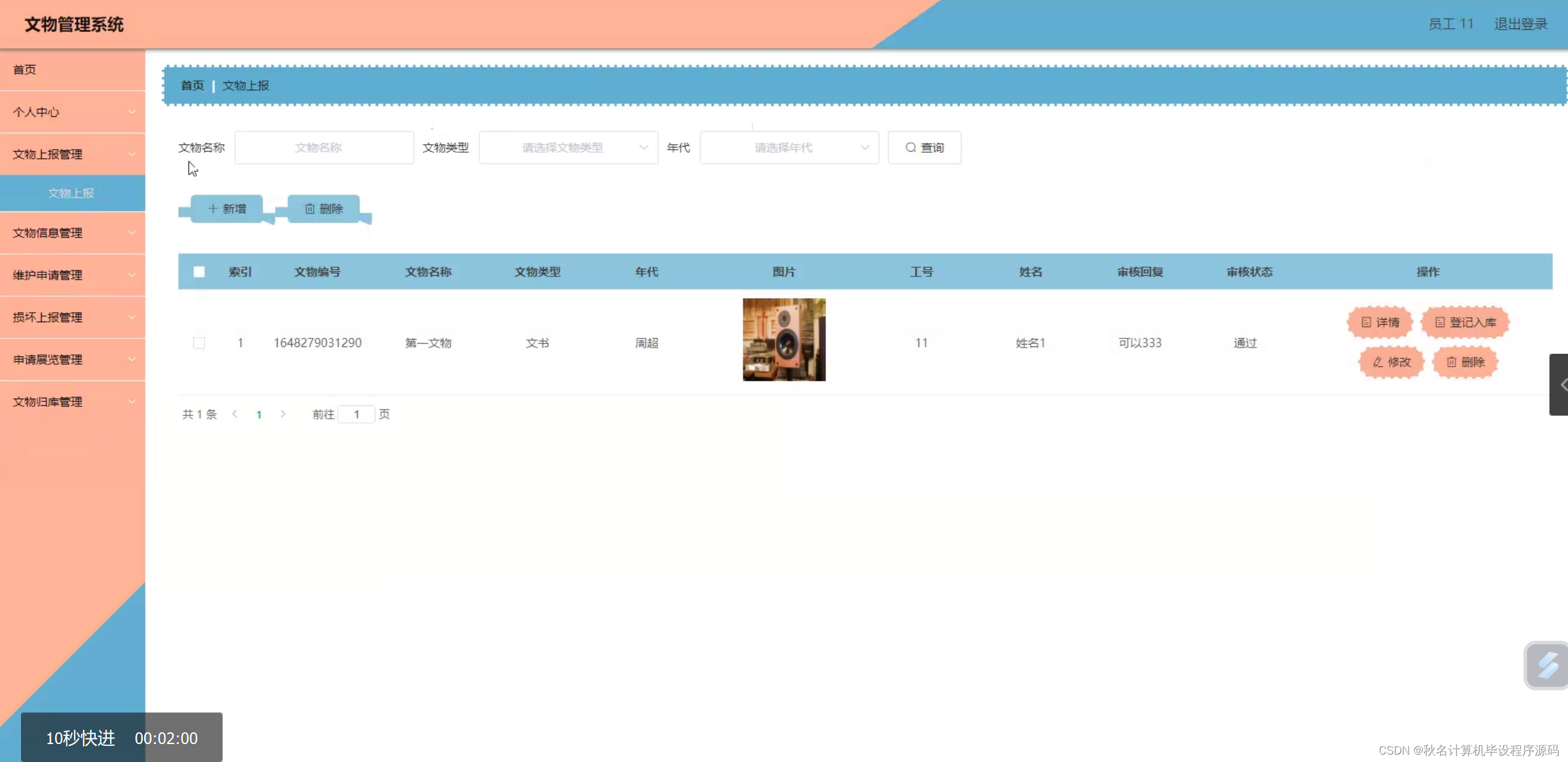Screen dimensions: 1568x762
Task: Select the 文物上报 submenu item
Action: click(x=72, y=193)
